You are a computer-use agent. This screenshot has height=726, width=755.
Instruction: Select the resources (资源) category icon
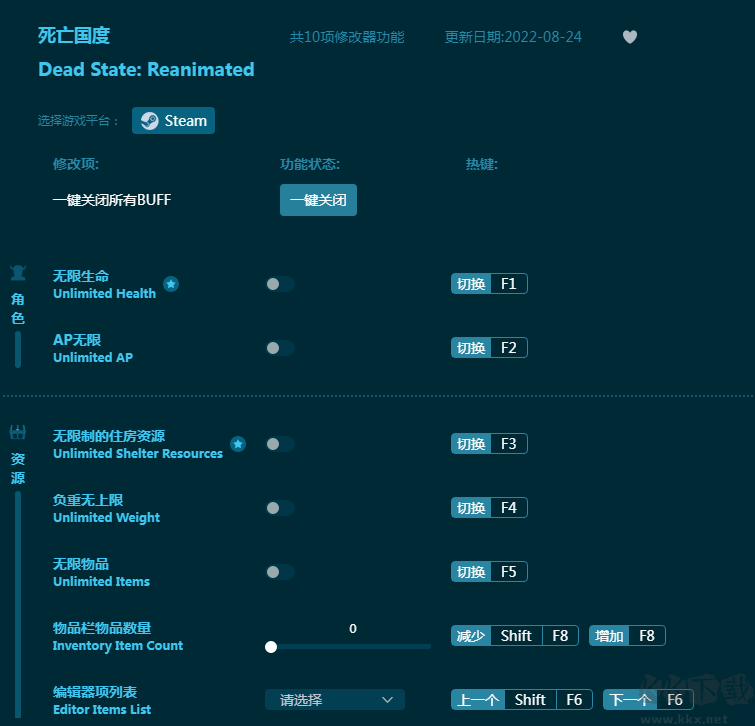pyautogui.click(x=18, y=433)
